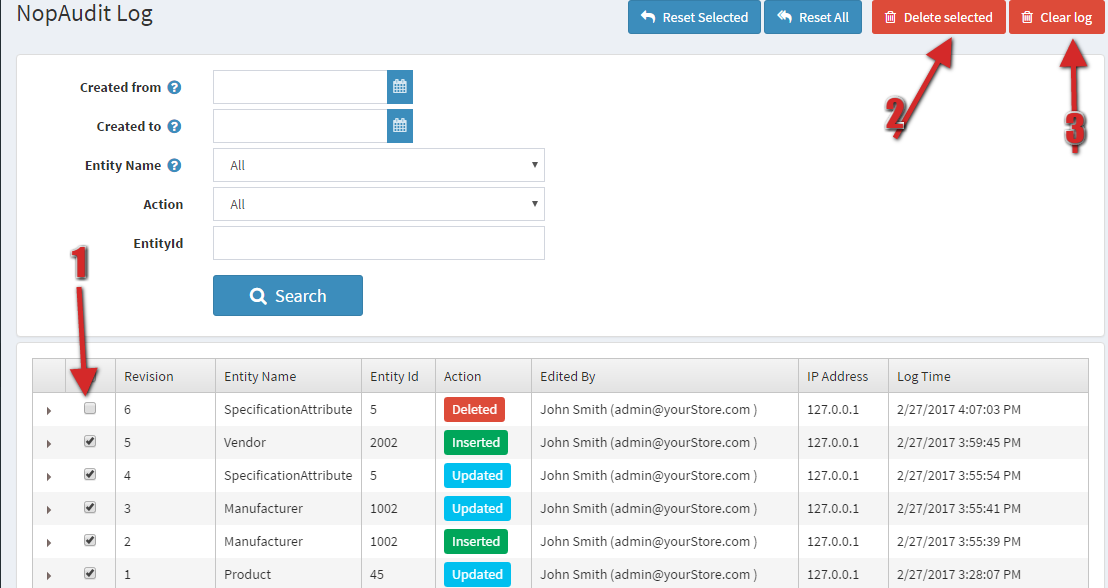The height and width of the screenshot is (588, 1108).
Task: Click the Delete selected button
Action: point(938,17)
